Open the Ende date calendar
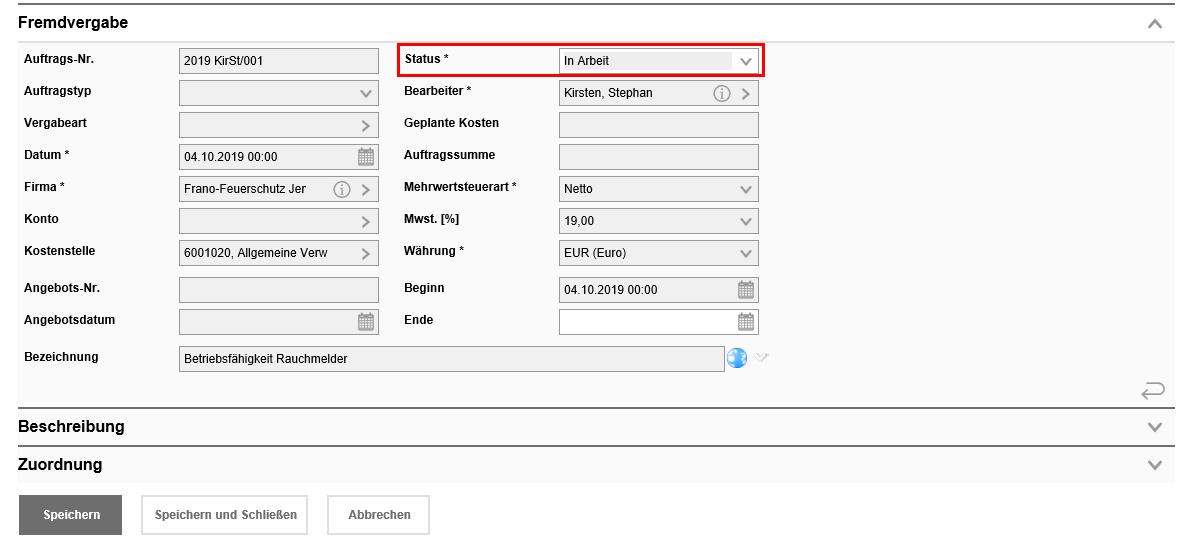Screen dimensions: 1193x540 [746, 322]
